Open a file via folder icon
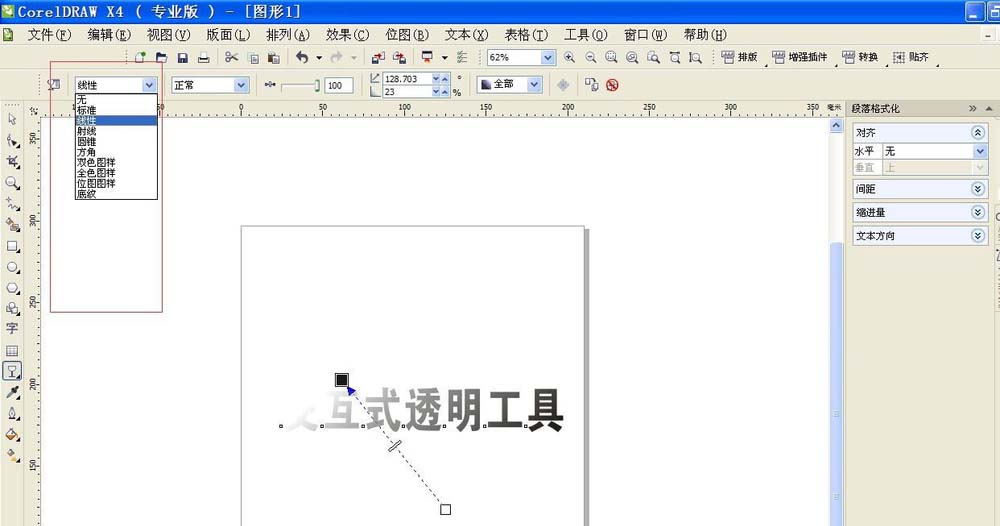Screen dimensions: 1000x526 click(161, 57)
